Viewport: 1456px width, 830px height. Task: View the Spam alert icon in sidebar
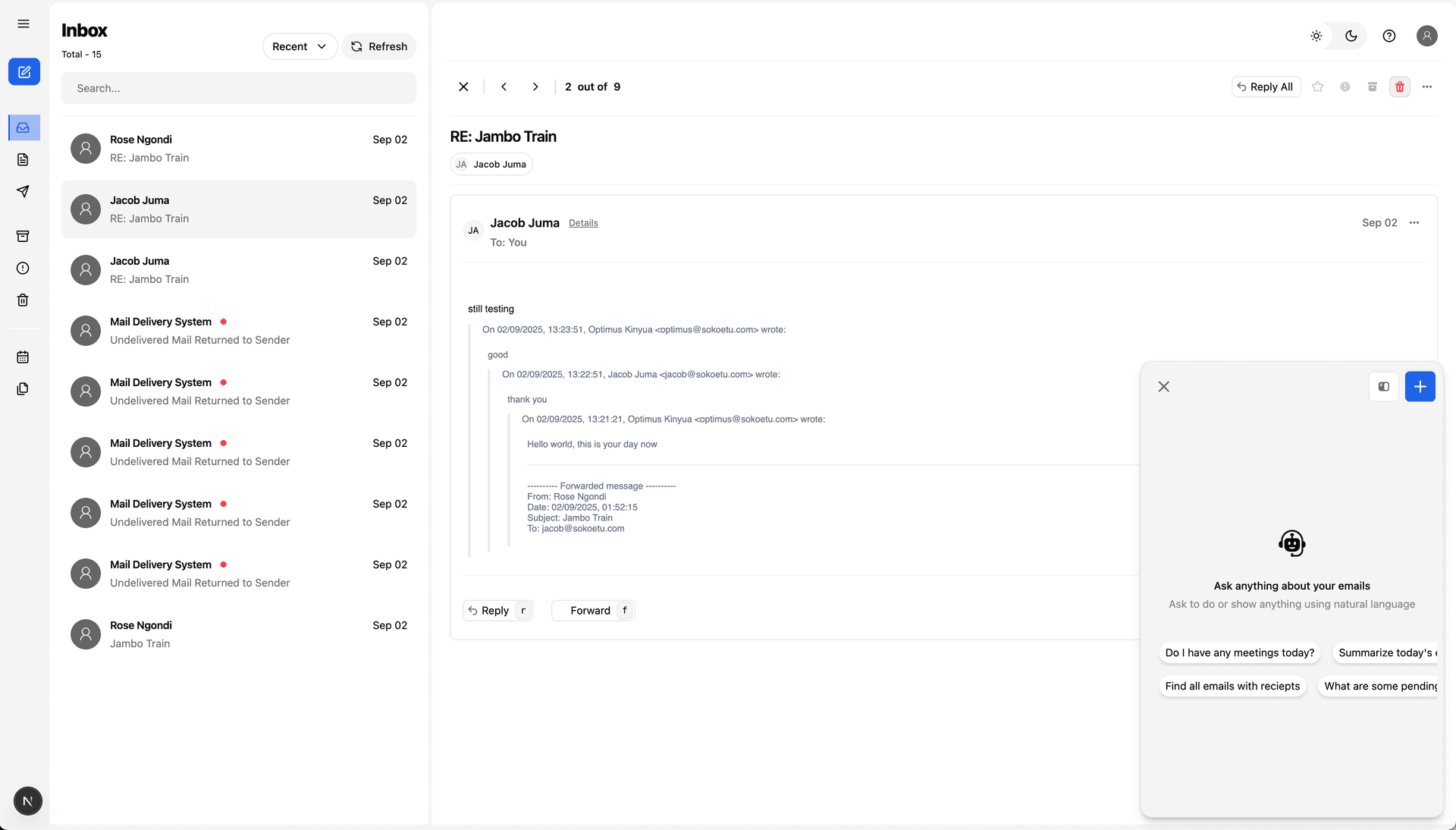(x=24, y=268)
